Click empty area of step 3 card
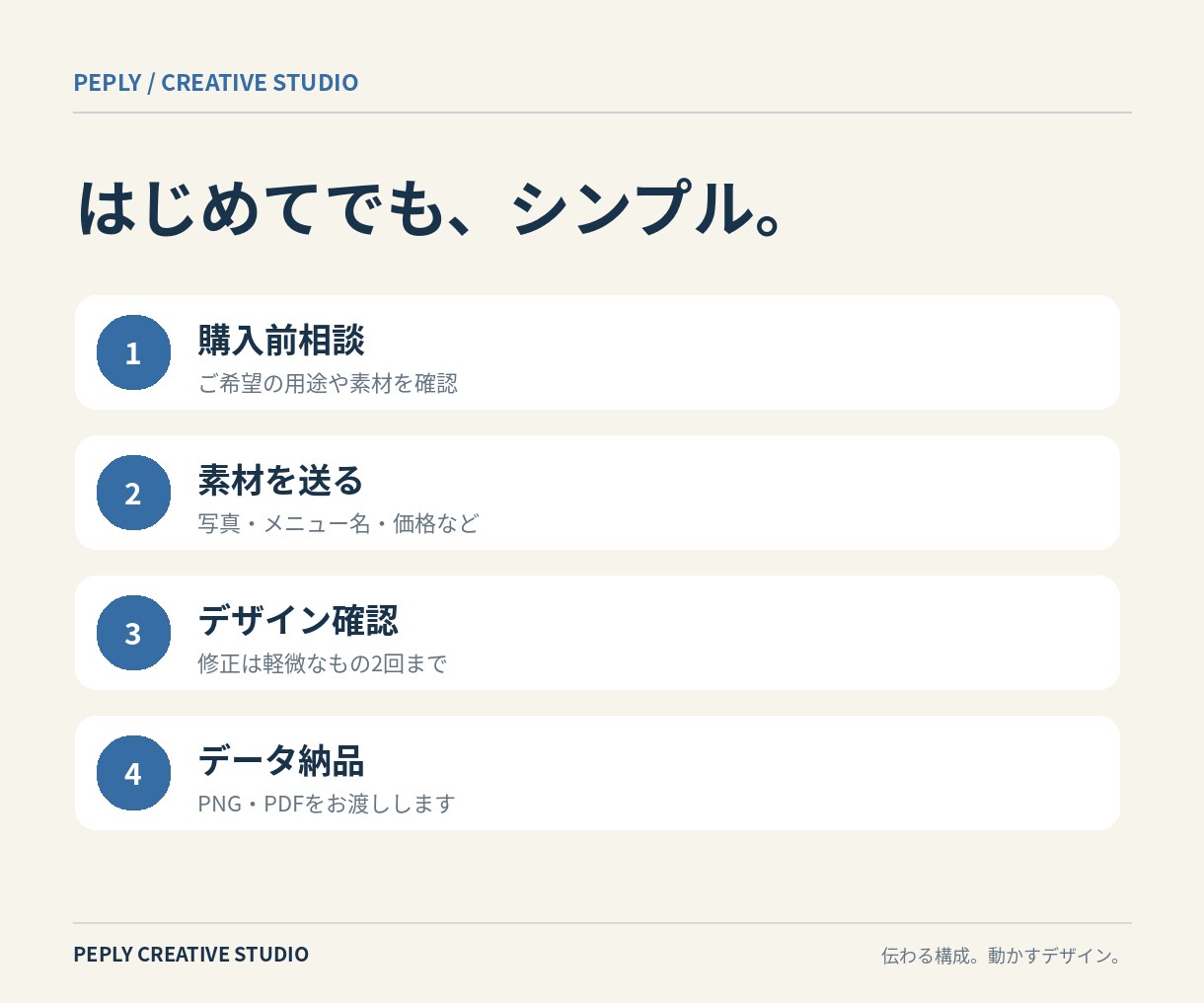 [x=790, y=633]
